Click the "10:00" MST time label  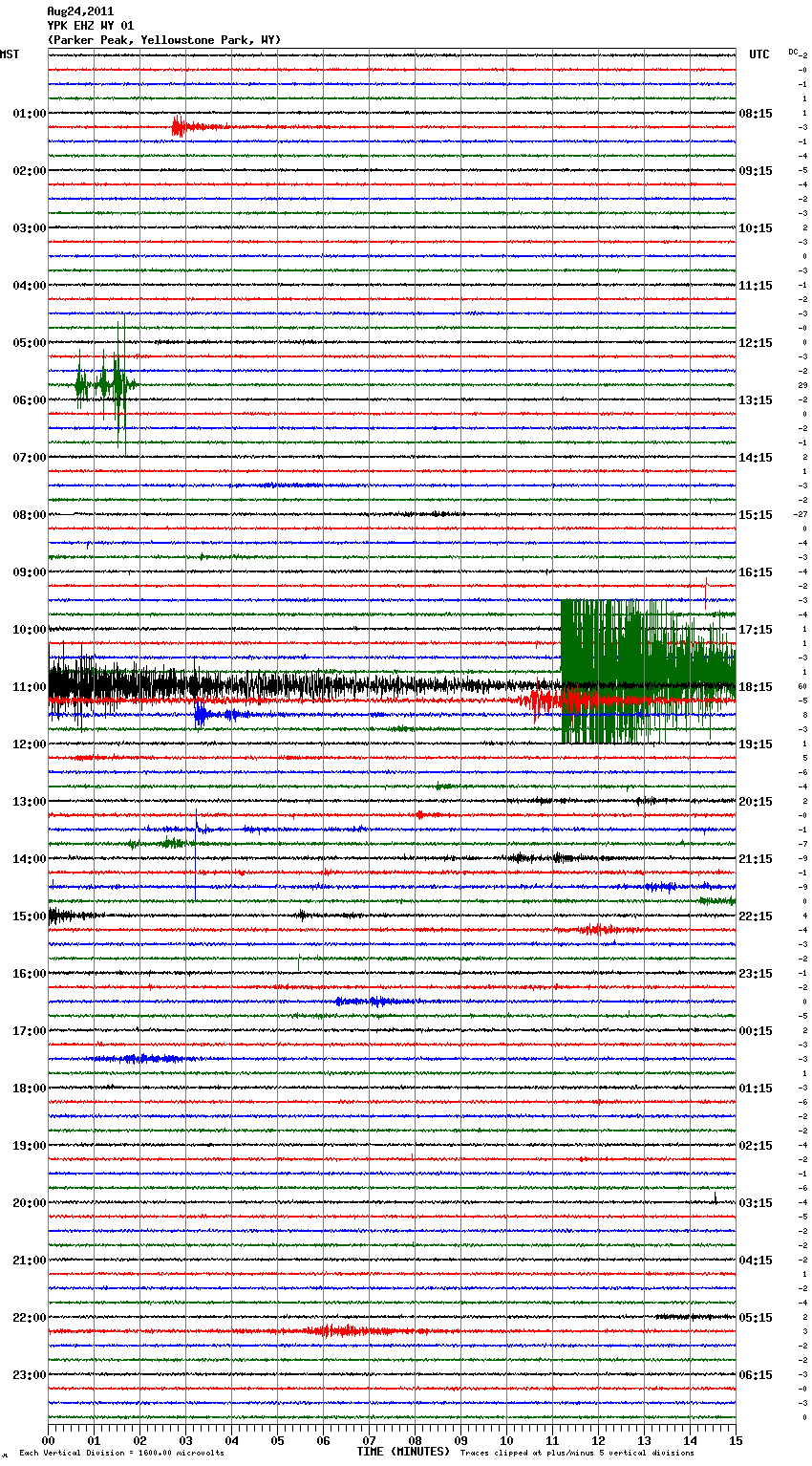29,630
